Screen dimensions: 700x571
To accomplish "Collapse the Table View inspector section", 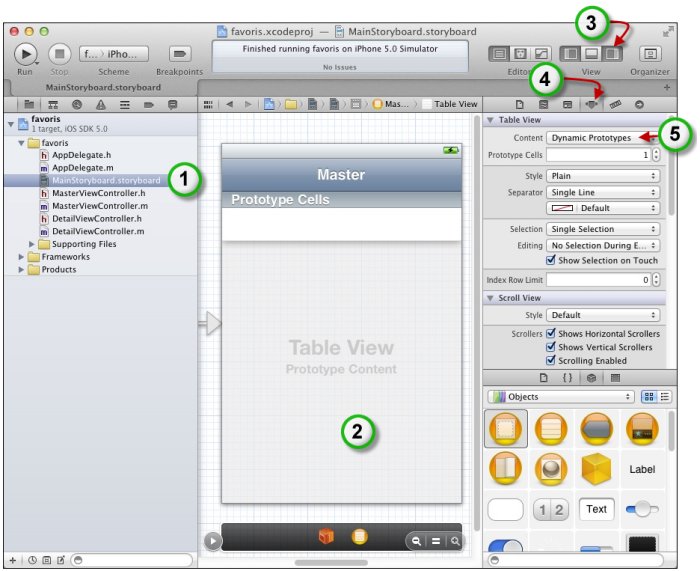I will coord(490,120).
